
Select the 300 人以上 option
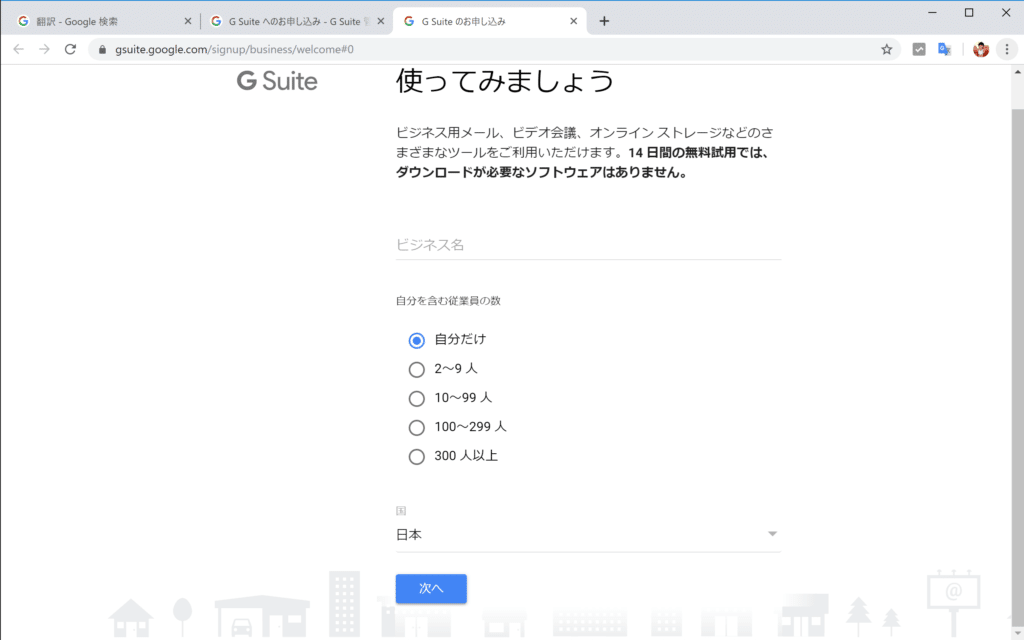[x=417, y=456]
